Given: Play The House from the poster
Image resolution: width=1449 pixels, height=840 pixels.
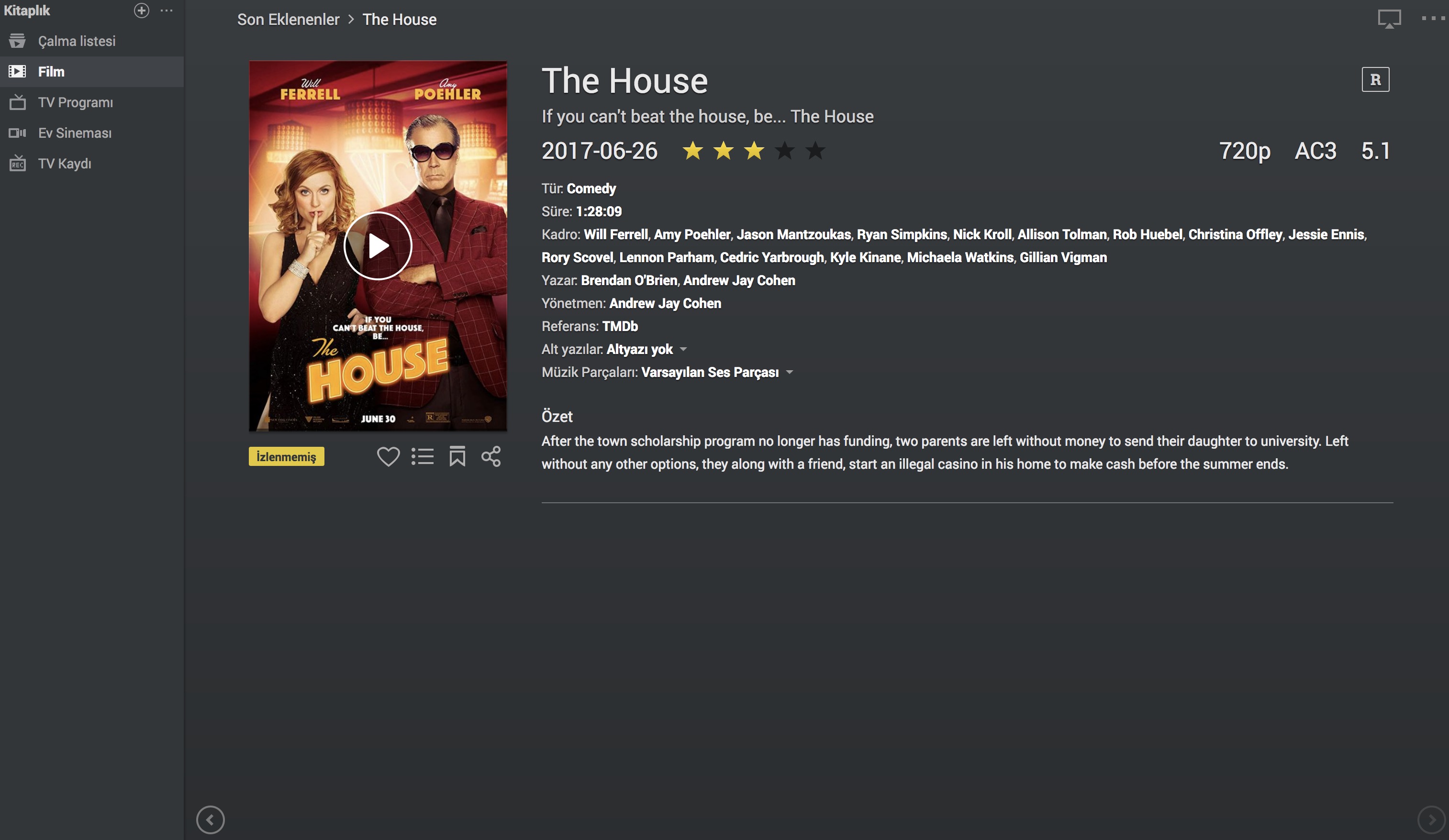Looking at the screenshot, I should [378, 246].
